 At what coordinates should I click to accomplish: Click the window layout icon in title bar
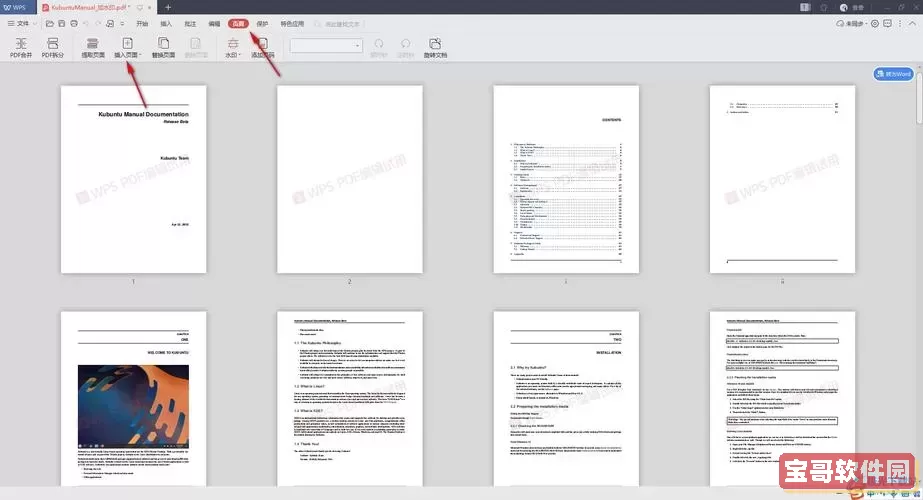pyautogui.click(x=805, y=7)
